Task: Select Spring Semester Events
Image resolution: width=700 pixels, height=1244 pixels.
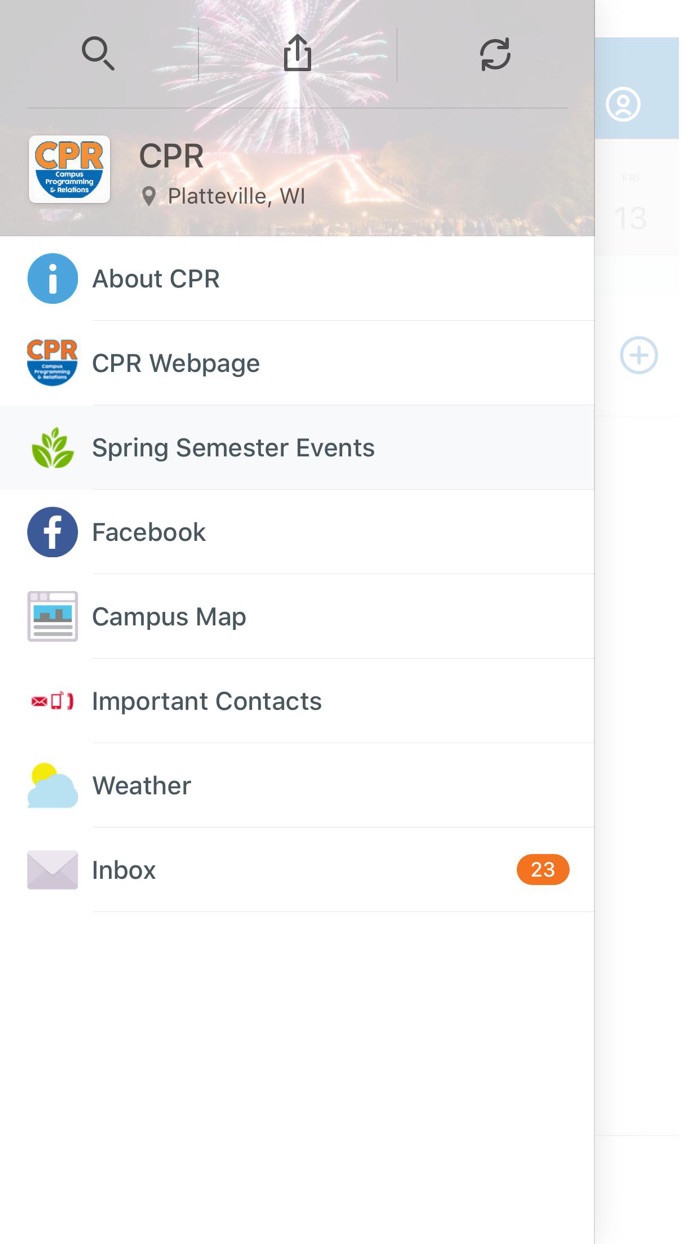Action: click(x=233, y=448)
